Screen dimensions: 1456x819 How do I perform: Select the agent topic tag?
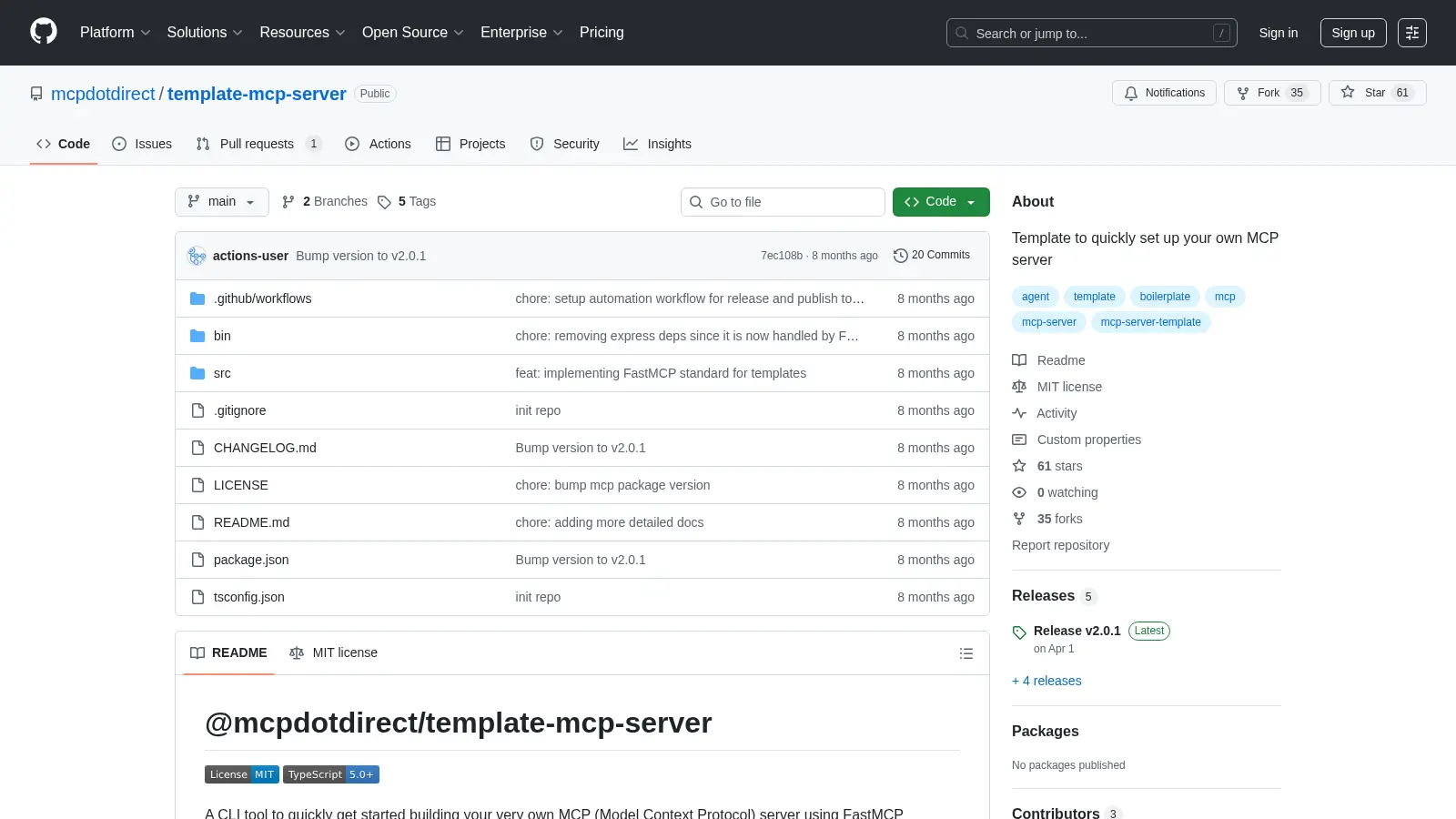coord(1036,297)
